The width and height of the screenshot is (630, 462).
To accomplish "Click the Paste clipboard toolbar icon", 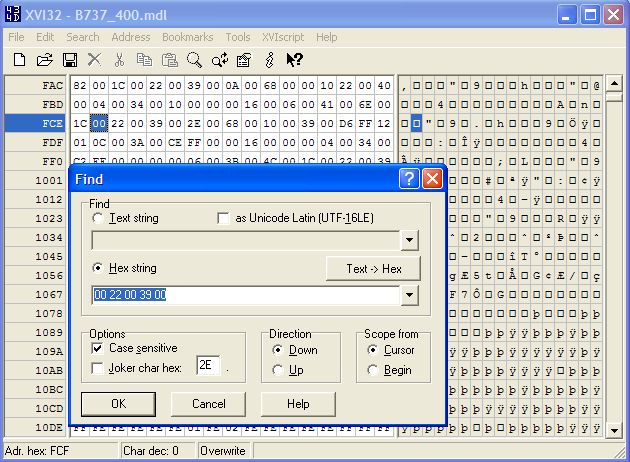I will (170, 60).
